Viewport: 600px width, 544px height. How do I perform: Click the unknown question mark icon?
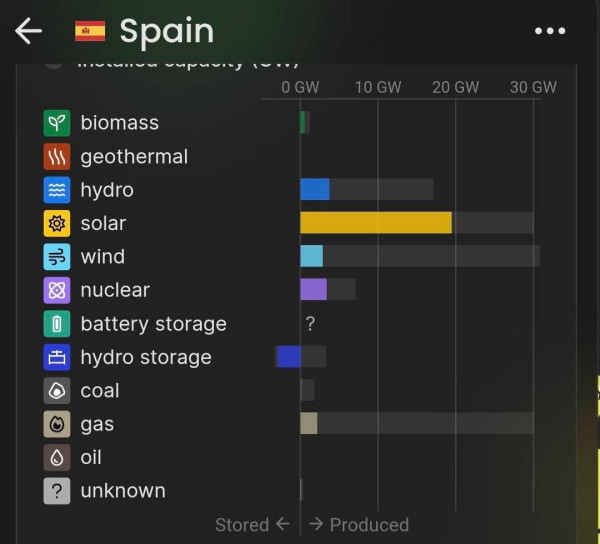pos(57,491)
